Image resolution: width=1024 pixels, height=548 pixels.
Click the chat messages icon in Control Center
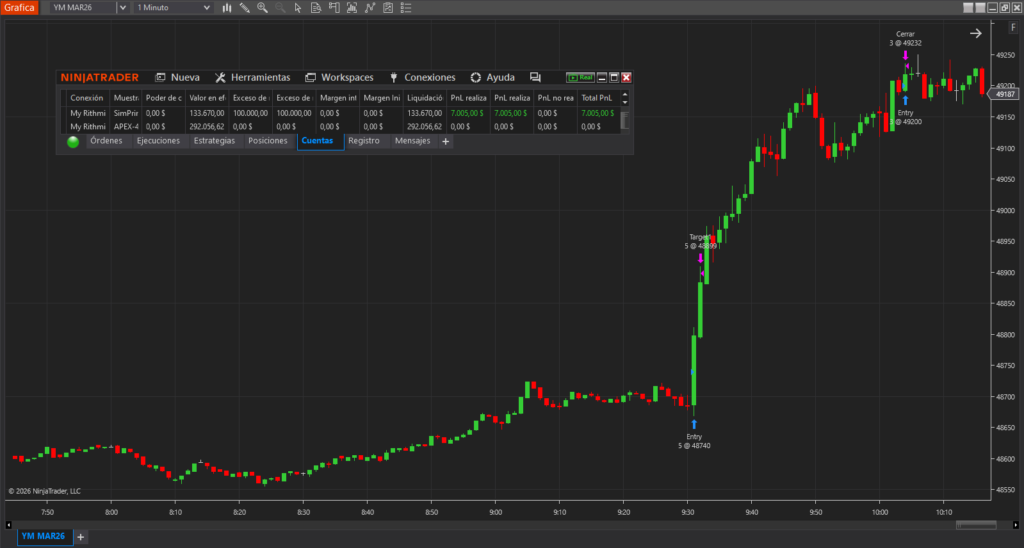pyautogui.click(x=535, y=77)
